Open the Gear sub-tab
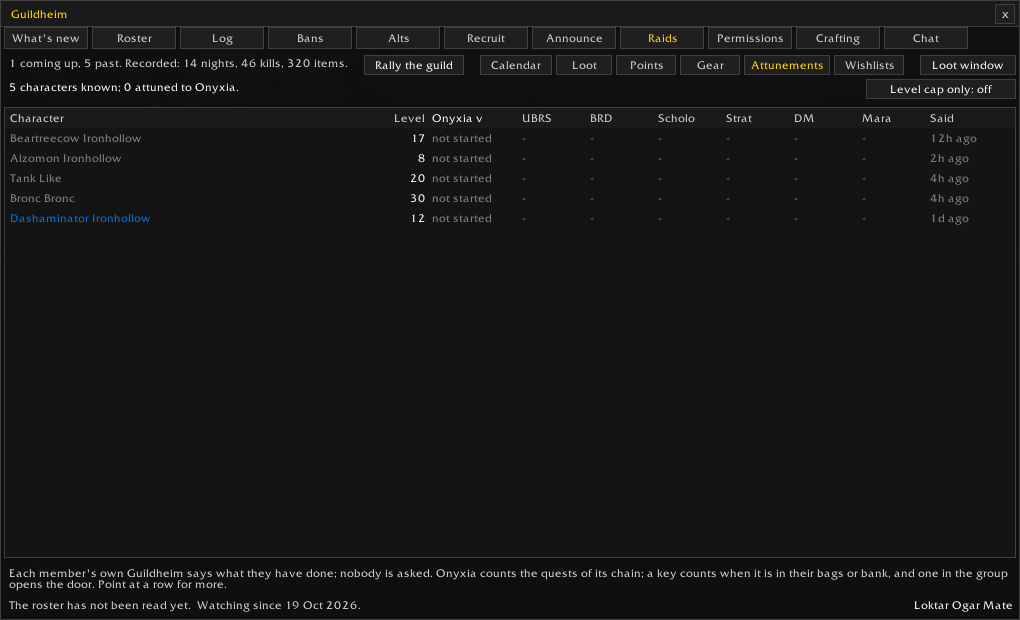Viewport: 1020px width, 620px height. (x=710, y=65)
